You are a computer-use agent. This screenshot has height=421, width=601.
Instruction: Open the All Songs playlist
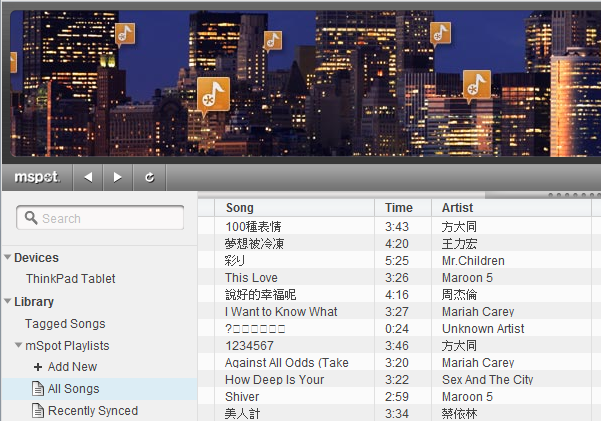click(74, 388)
